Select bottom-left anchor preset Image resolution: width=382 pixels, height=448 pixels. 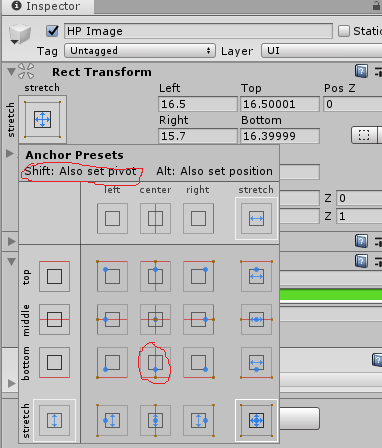click(112, 363)
